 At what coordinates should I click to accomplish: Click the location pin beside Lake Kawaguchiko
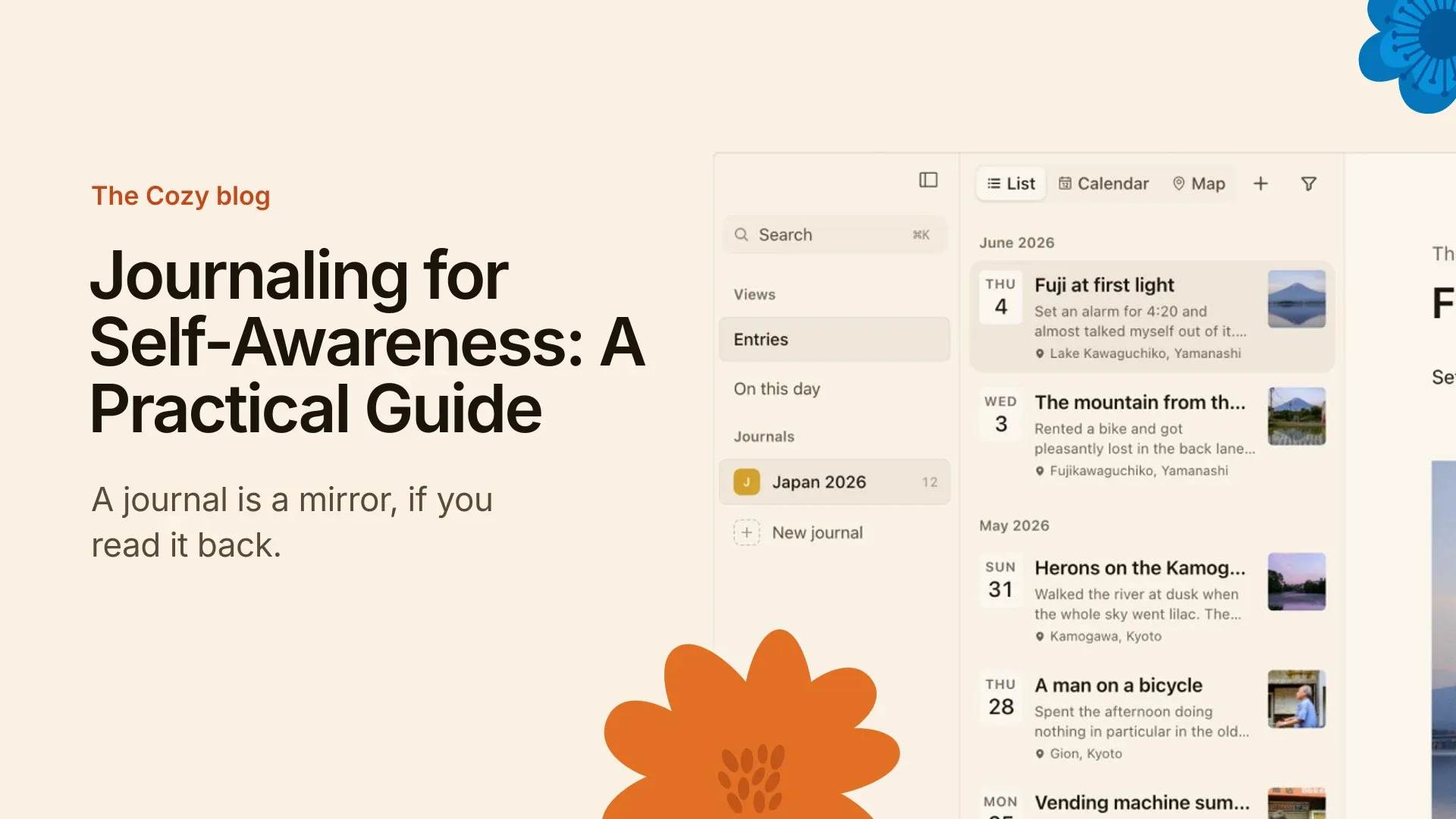1040,354
